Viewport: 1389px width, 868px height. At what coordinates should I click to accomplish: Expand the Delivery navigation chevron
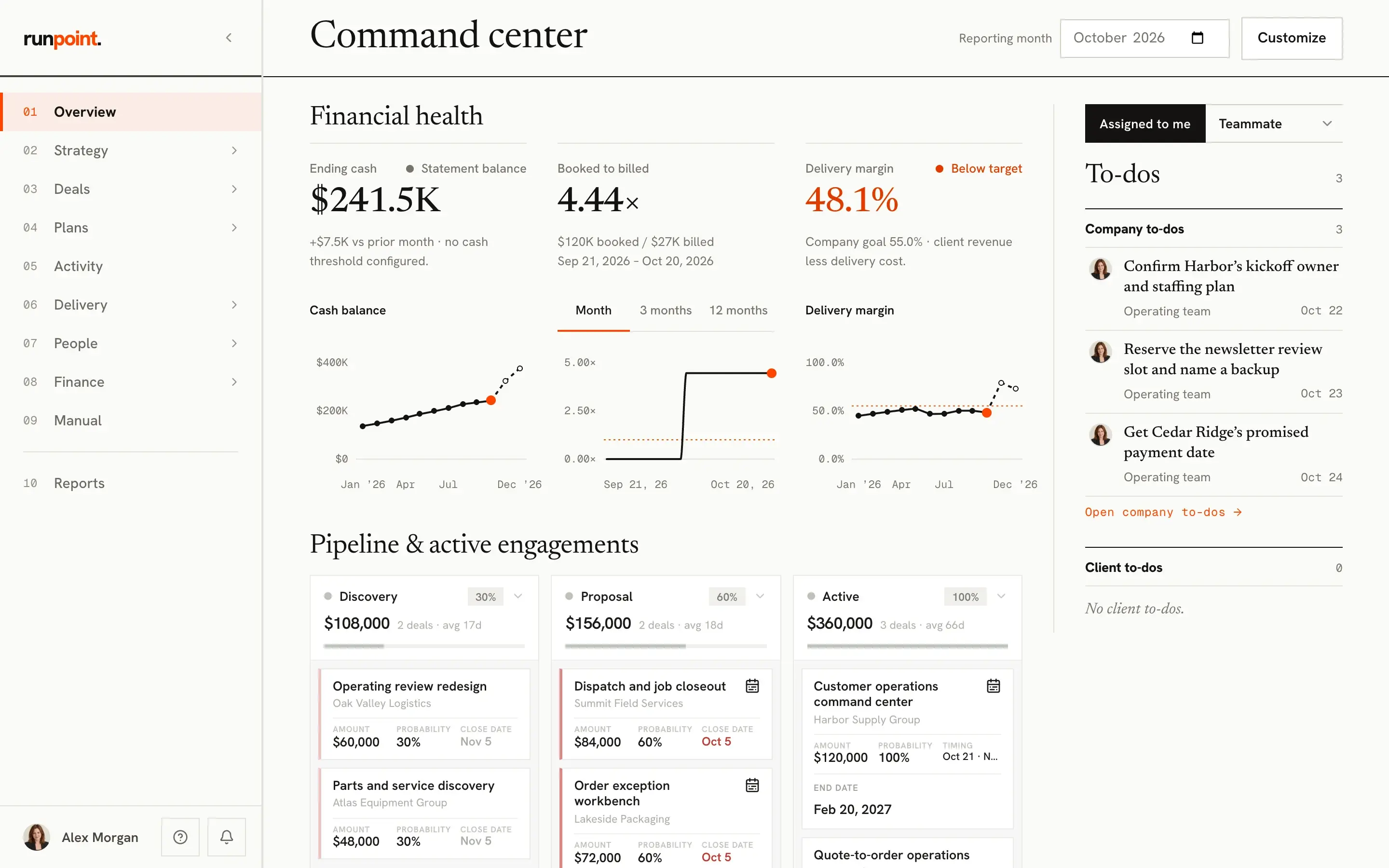(234, 305)
